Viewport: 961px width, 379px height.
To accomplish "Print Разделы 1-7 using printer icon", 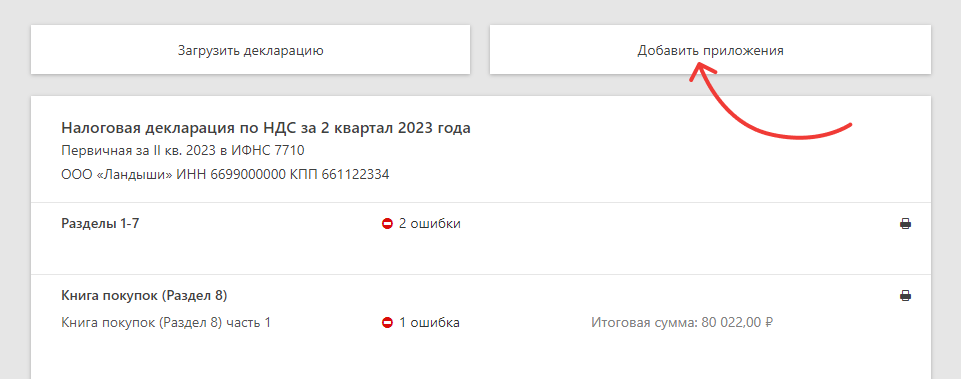I will click(905, 224).
